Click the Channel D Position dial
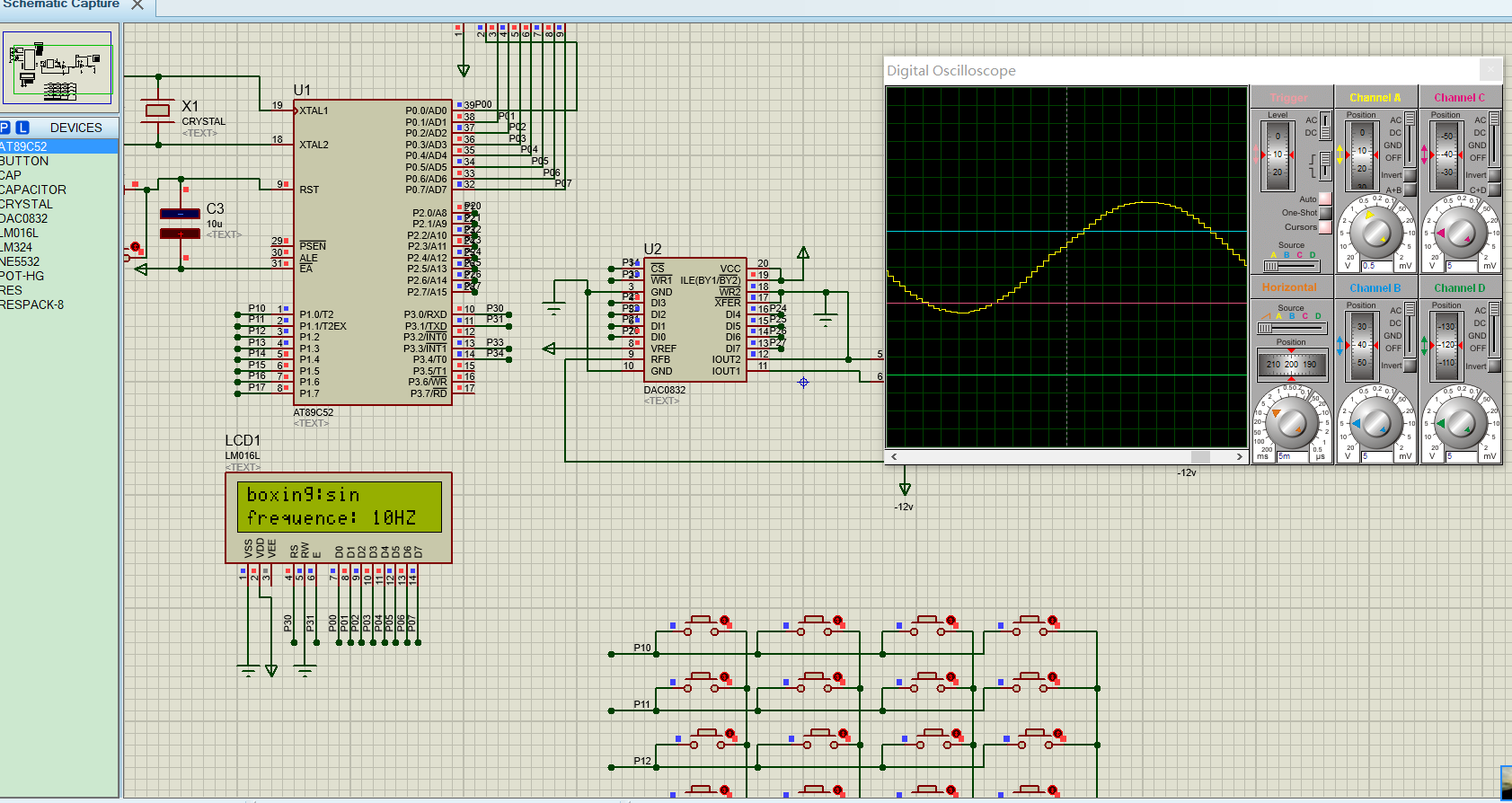This screenshot has width=1512, height=803. (x=1446, y=346)
